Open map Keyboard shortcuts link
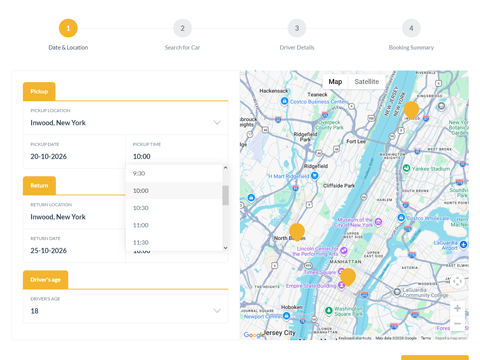Image resolution: width=480 pixels, height=360 pixels. [x=355, y=338]
